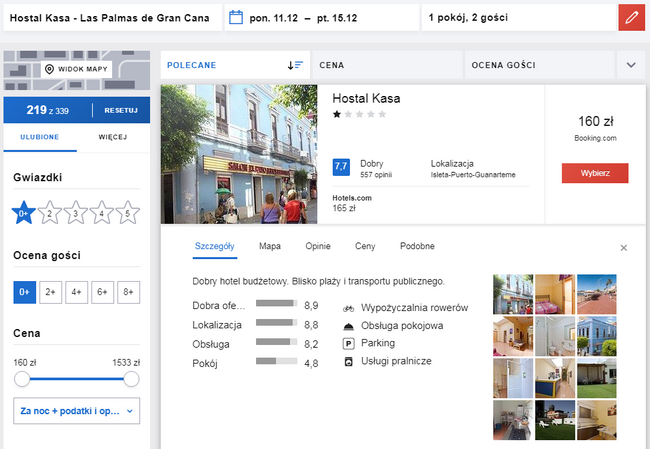Open the green lawn terrace thumbnail
Viewport: 650px width, 449px height.
coord(597,378)
